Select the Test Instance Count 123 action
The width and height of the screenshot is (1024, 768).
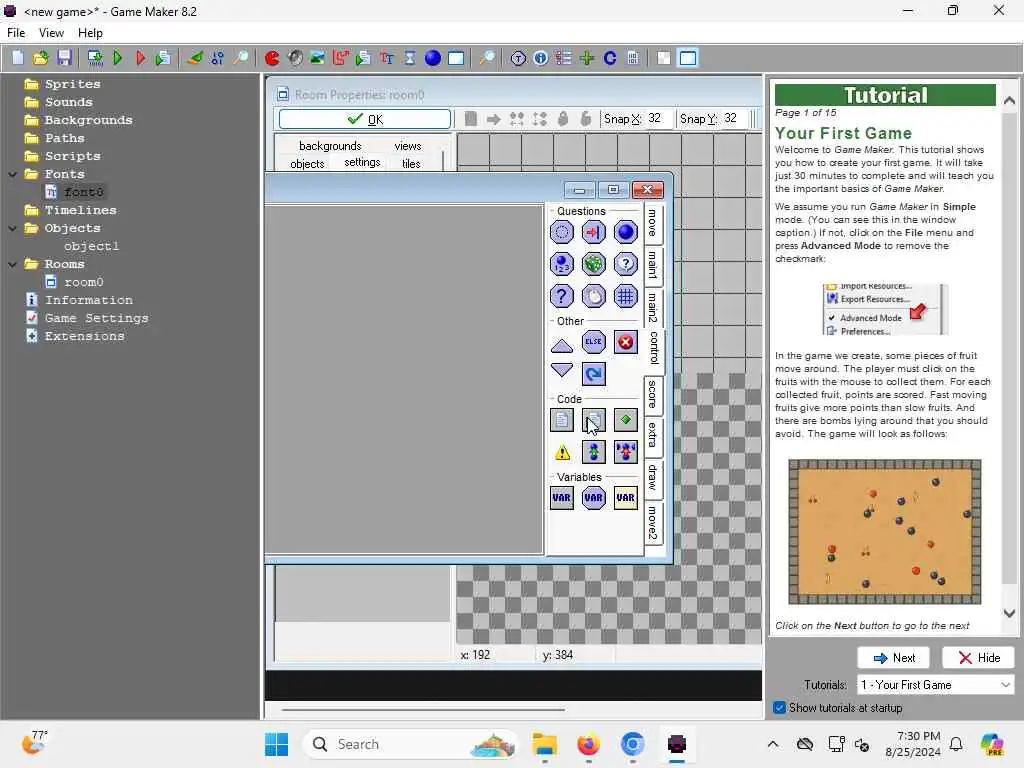(562, 264)
